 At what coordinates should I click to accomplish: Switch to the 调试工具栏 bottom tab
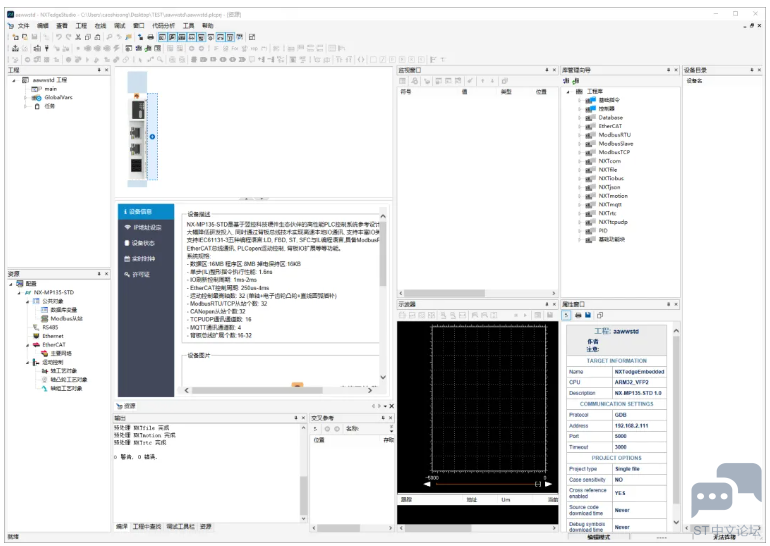[x=180, y=526]
